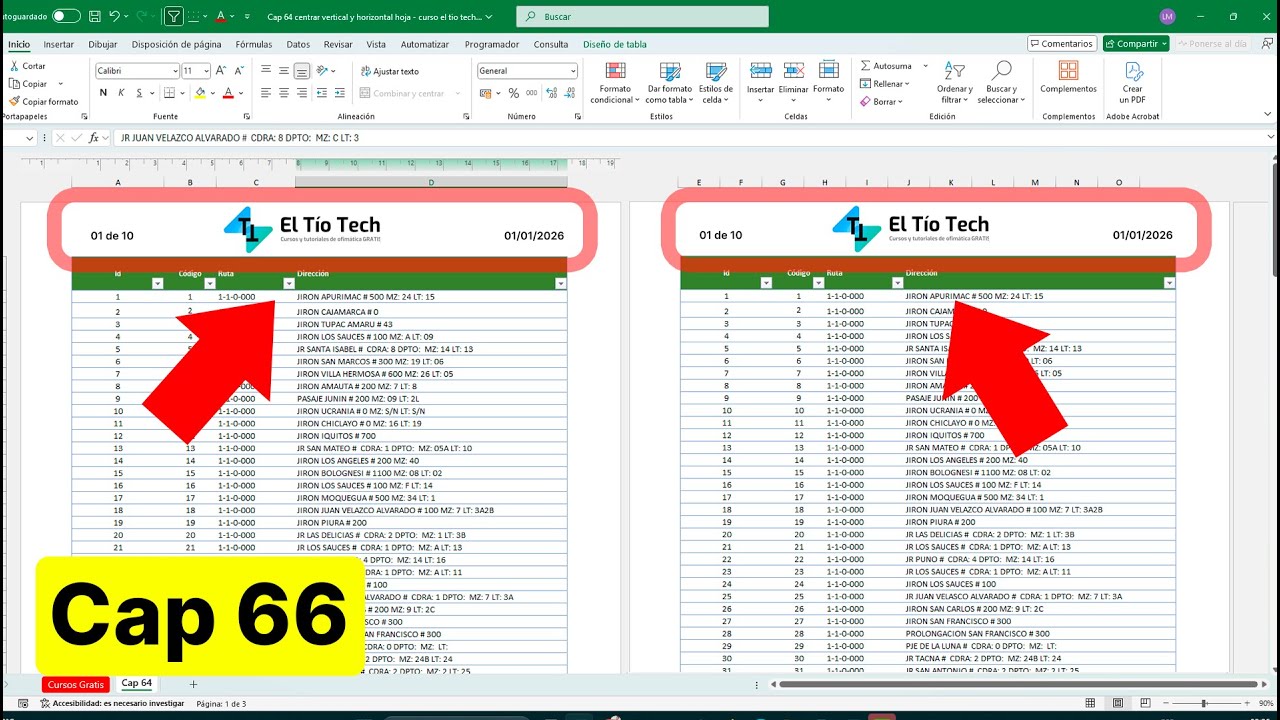Open the Vista ribbon tab
The width and height of the screenshot is (1280, 720).
point(376,44)
